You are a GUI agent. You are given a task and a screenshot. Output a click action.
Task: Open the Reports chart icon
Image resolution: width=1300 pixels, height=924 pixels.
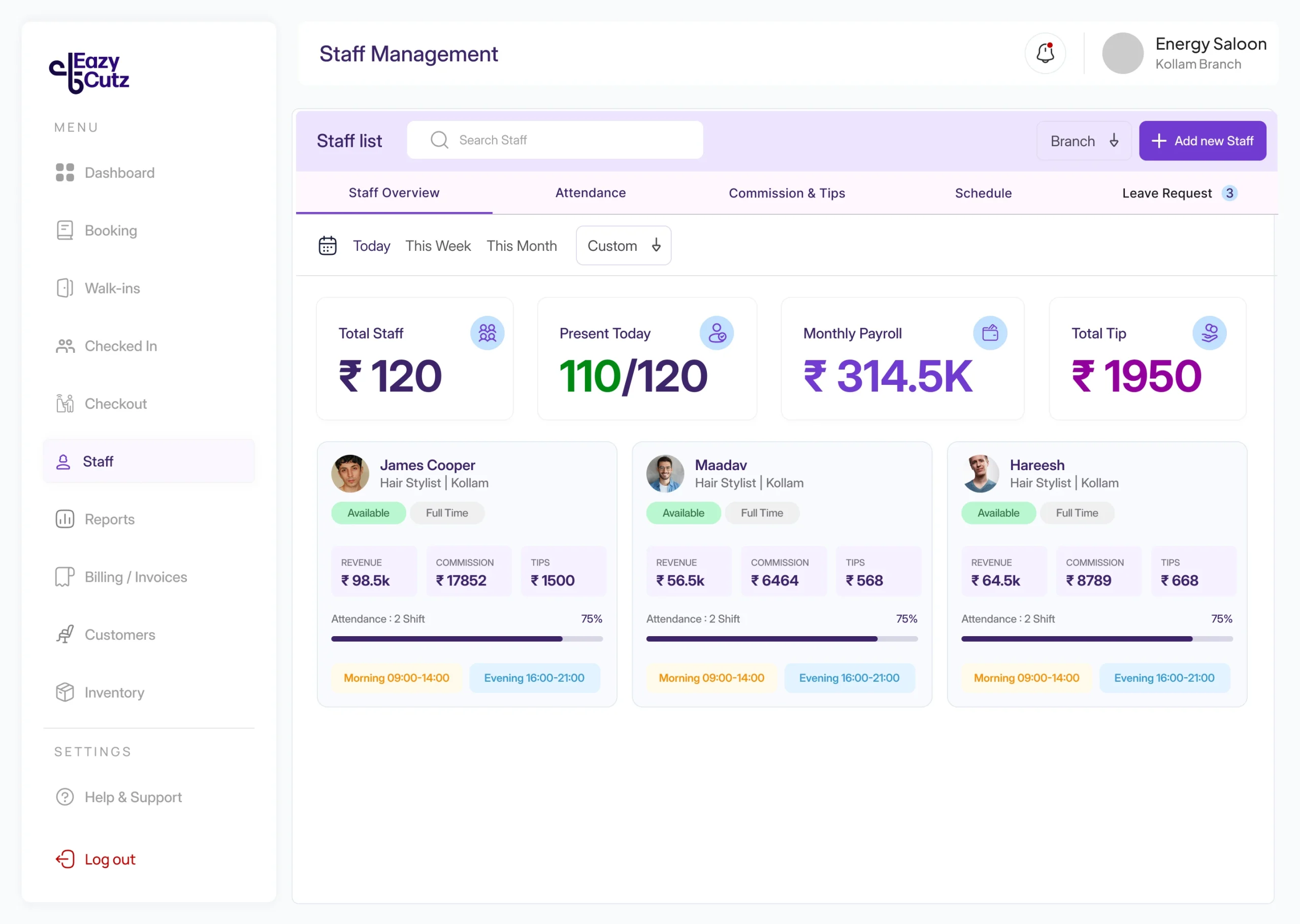(65, 519)
